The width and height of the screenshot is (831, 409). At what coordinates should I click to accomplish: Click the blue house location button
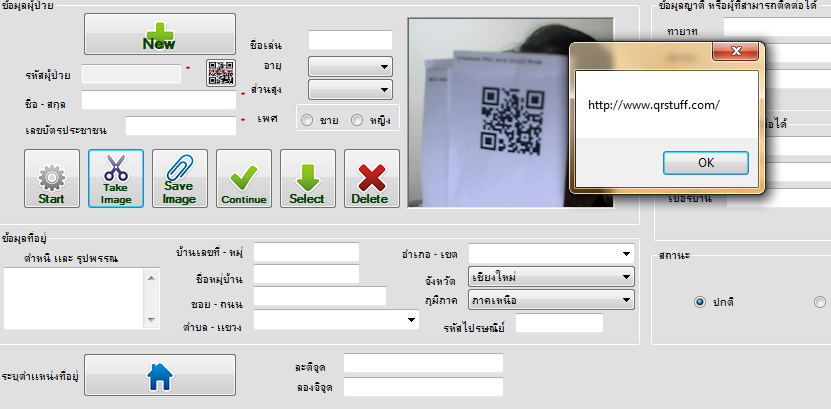[160, 375]
